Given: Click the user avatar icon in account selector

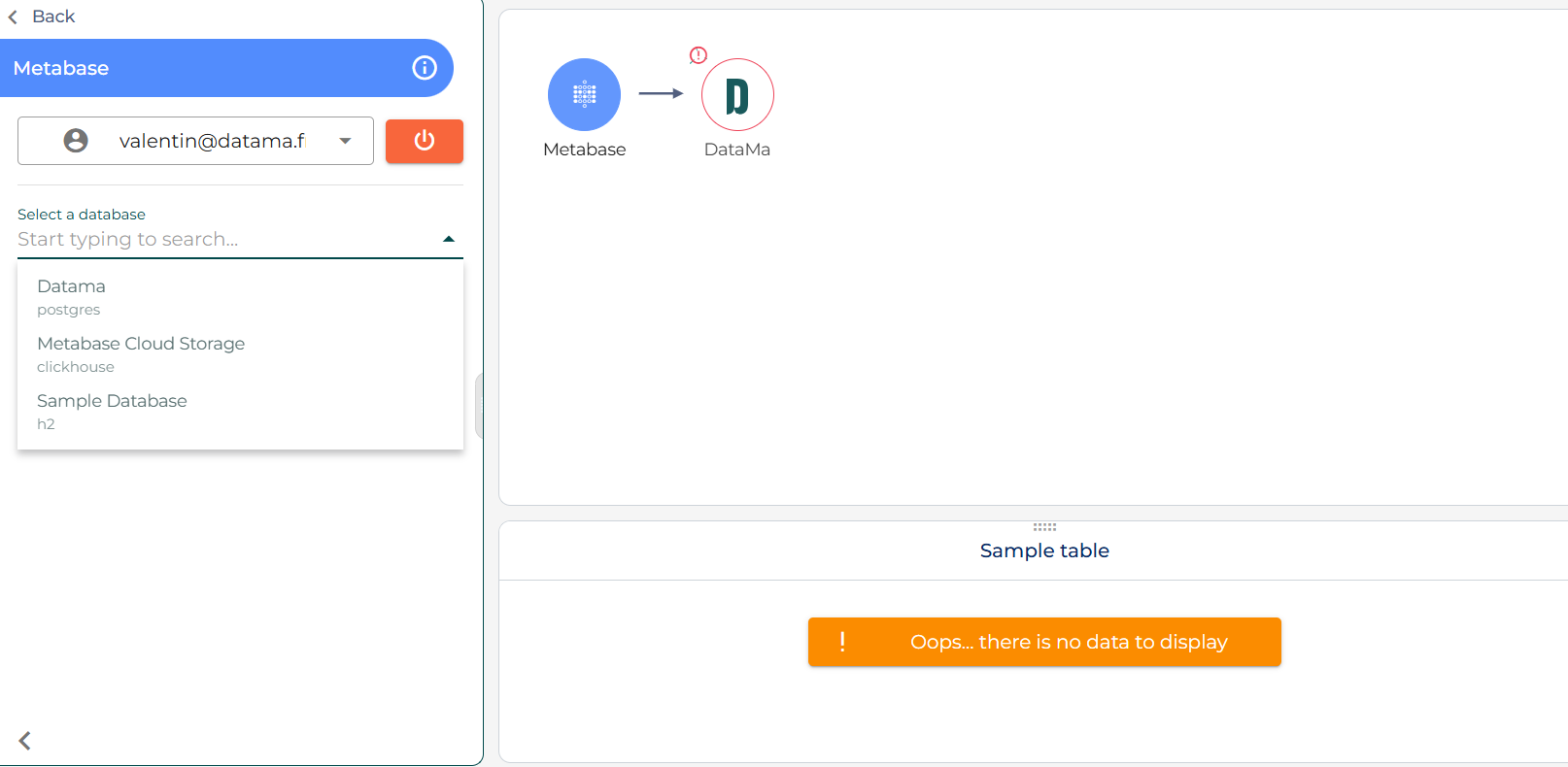Looking at the screenshot, I should pyautogui.click(x=76, y=141).
